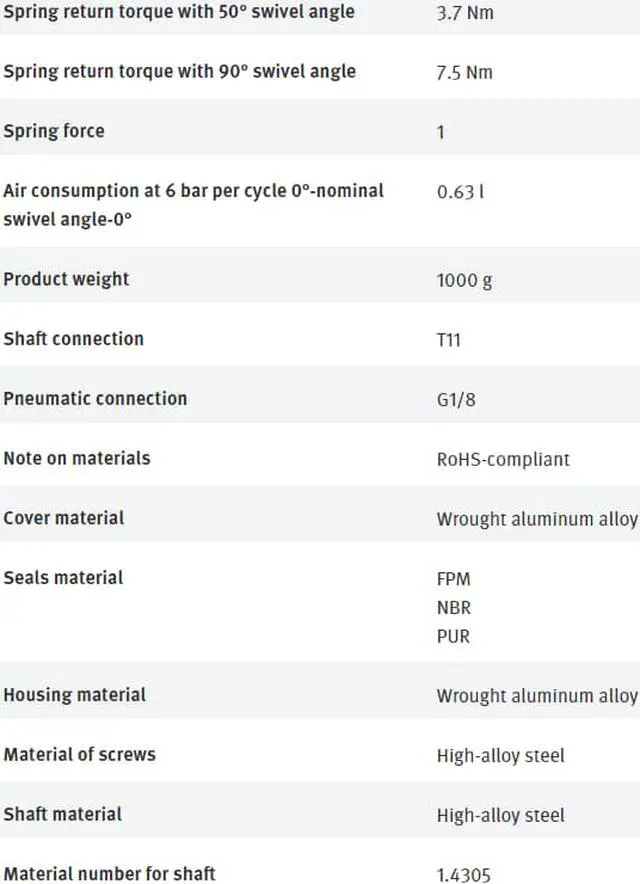
Task: Select PUR in seals material list
Action: [x=453, y=637]
